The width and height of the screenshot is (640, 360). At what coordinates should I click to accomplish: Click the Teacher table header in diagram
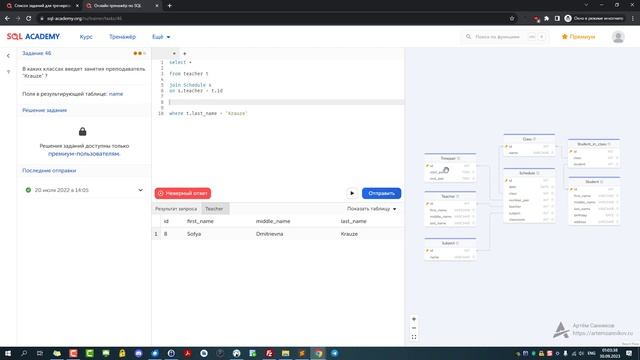tap(450, 196)
